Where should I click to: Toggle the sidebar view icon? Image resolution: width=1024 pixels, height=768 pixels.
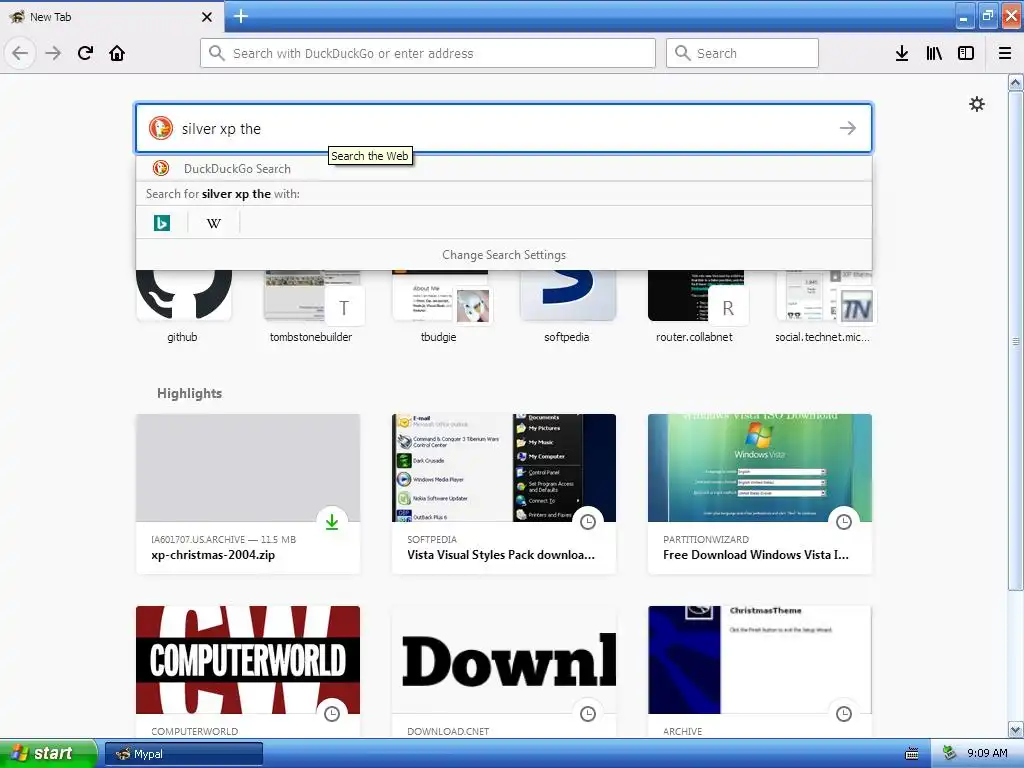(966, 53)
